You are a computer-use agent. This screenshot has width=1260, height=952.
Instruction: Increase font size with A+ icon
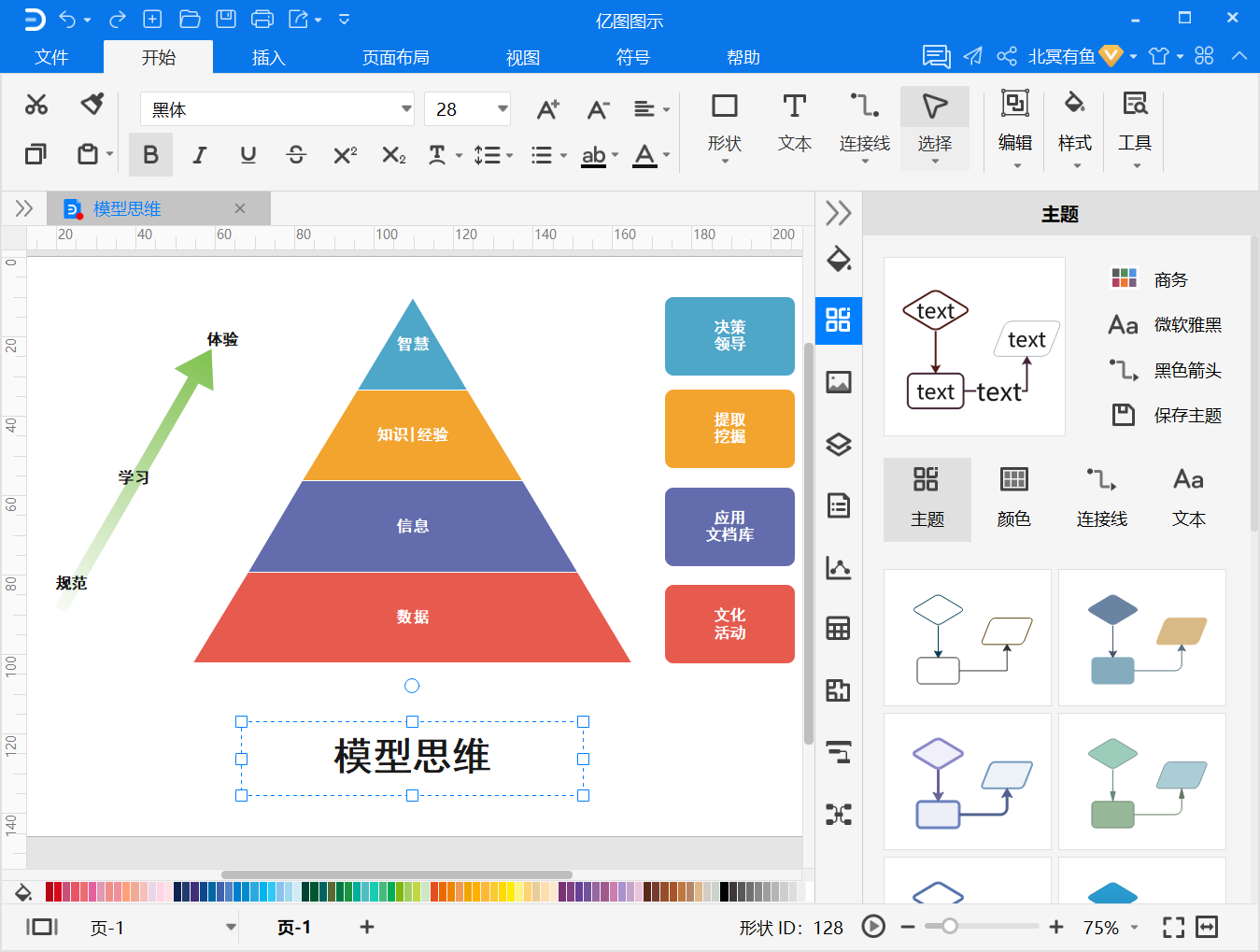548,109
